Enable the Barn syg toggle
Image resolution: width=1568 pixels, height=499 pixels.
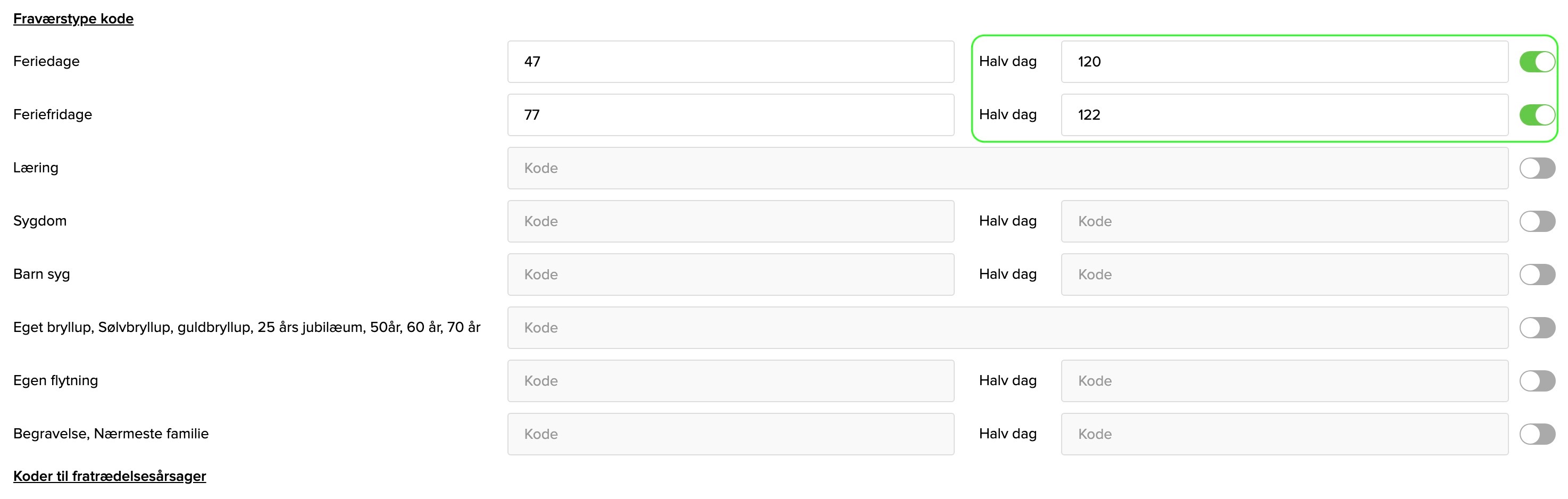[1537, 275]
